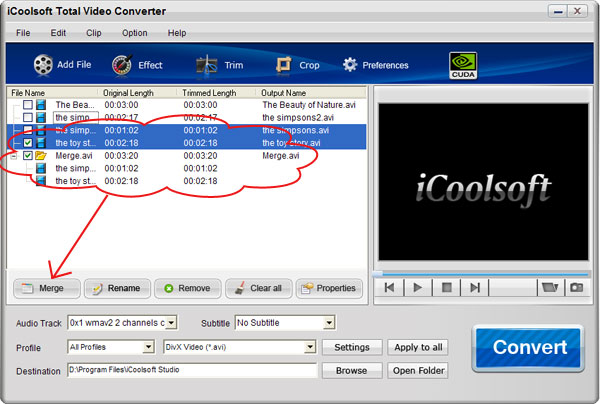The width and height of the screenshot is (600, 404).
Task: Click the Clear all button
Action: (259, 288)
